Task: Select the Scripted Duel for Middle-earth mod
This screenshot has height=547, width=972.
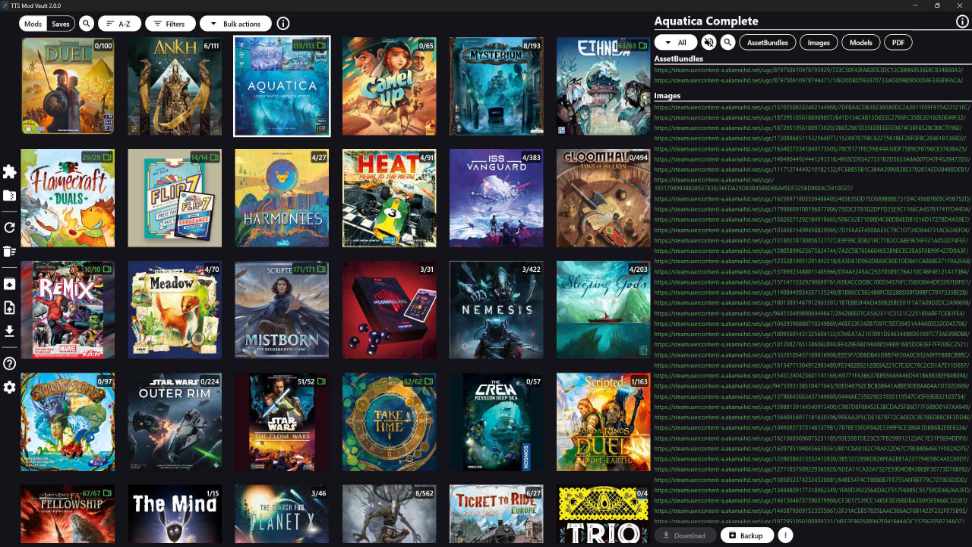Action: [x=603, y=422]
